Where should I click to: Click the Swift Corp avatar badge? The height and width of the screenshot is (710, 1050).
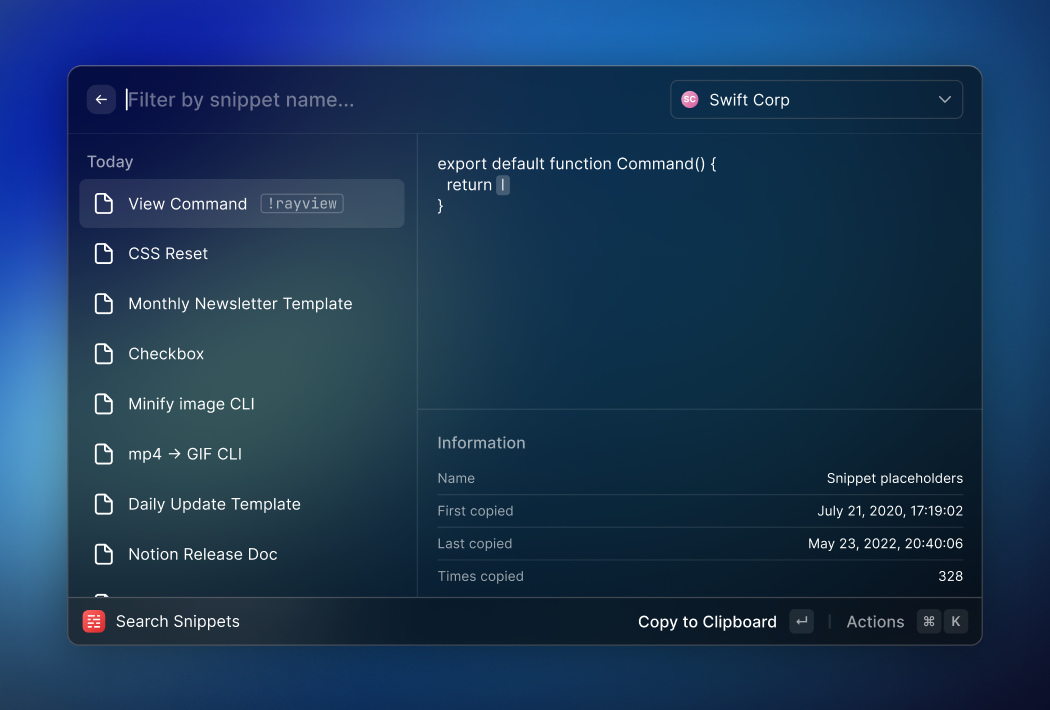(x=689, y=100)
